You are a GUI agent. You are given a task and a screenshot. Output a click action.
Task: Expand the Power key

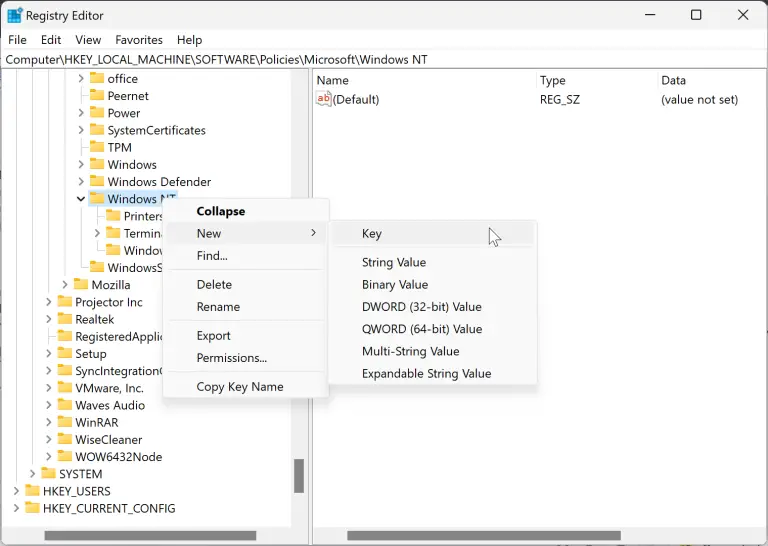(81, 113)
